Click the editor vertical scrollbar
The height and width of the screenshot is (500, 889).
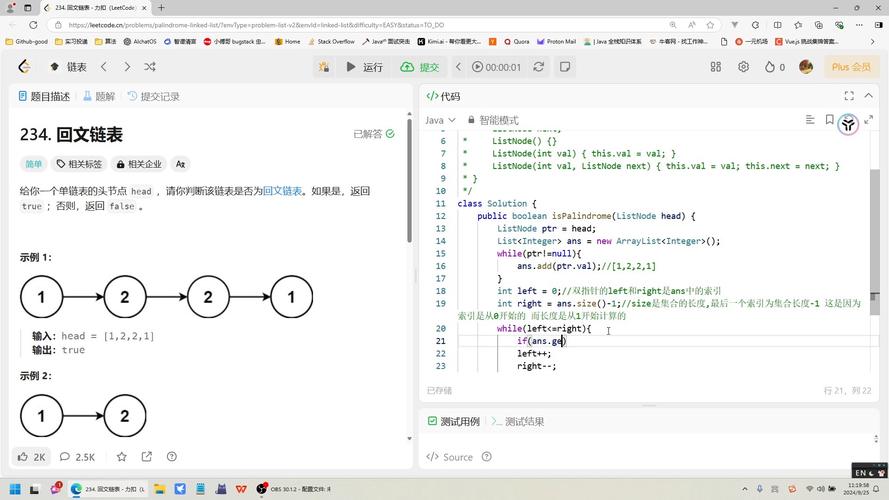pyautogui.click(x=874, y=242)
